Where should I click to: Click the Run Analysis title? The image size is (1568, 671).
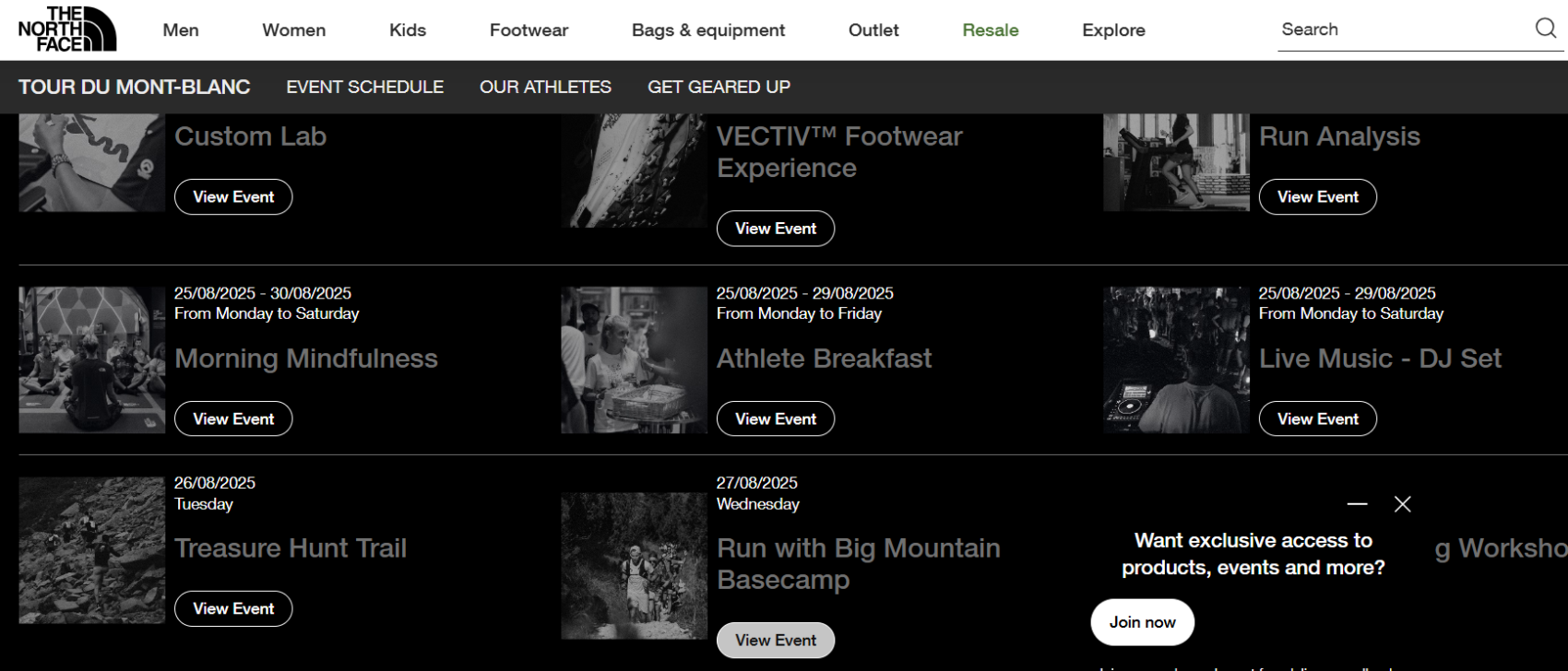[1339, 136]
